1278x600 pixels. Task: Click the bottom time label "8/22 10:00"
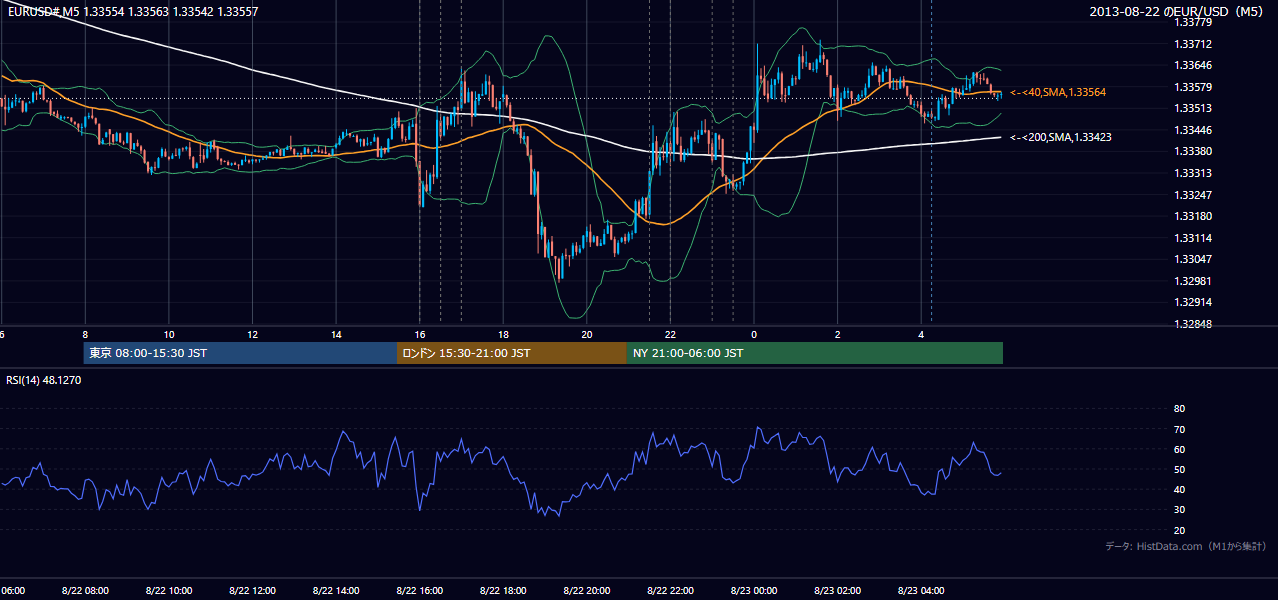pyautogui.click(x=169, y=591)
